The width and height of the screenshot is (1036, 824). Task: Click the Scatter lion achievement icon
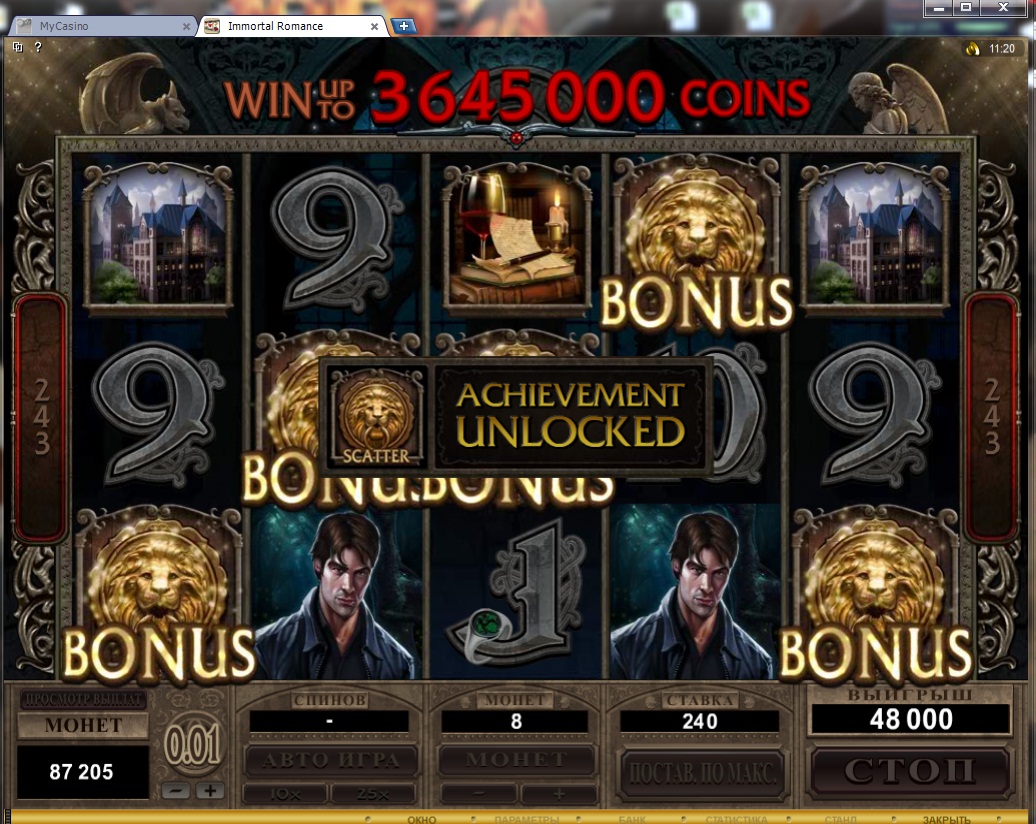tap(376, 417)
